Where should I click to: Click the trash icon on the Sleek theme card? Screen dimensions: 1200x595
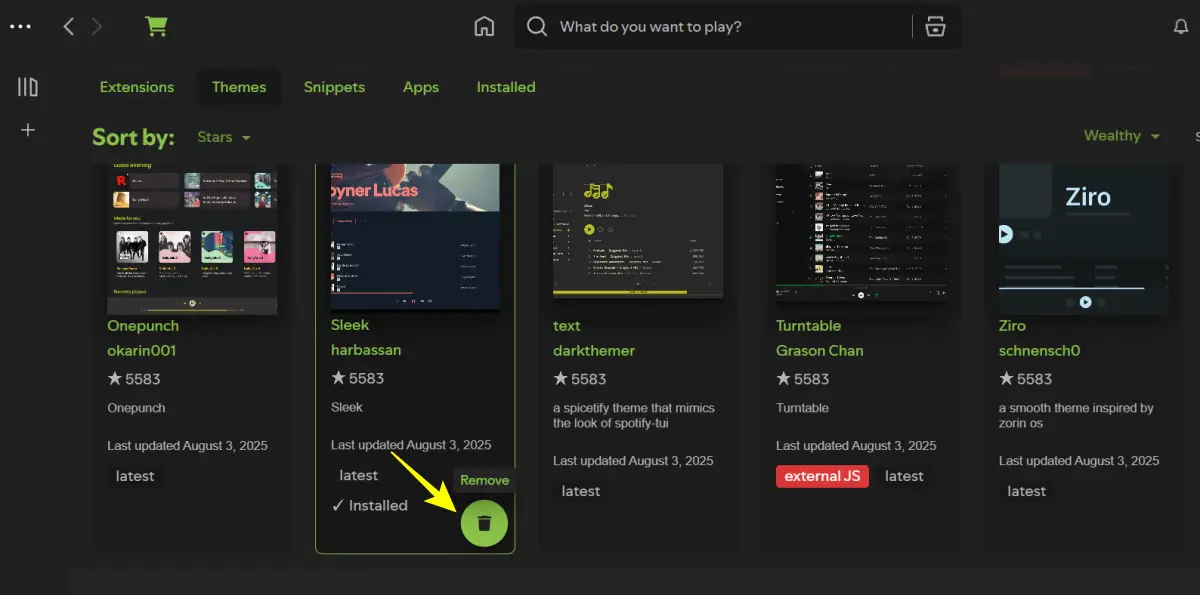484,523
